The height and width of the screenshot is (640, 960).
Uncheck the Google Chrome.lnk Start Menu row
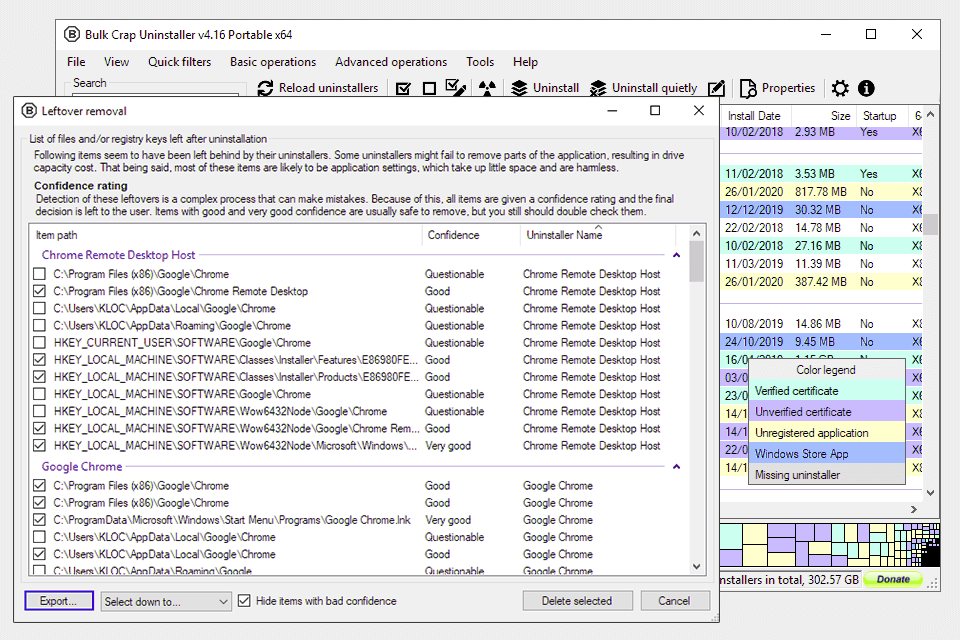[39, 519]
